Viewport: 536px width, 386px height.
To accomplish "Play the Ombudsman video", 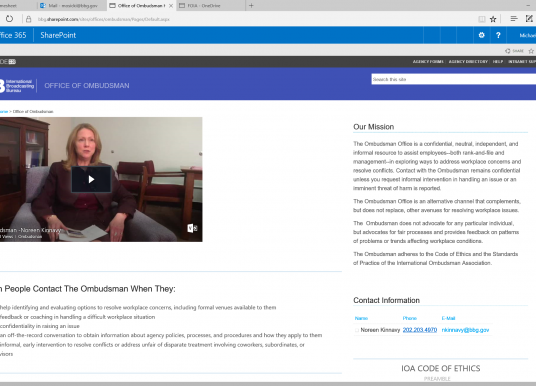I will pyautogui.click(x=91, y=179).
